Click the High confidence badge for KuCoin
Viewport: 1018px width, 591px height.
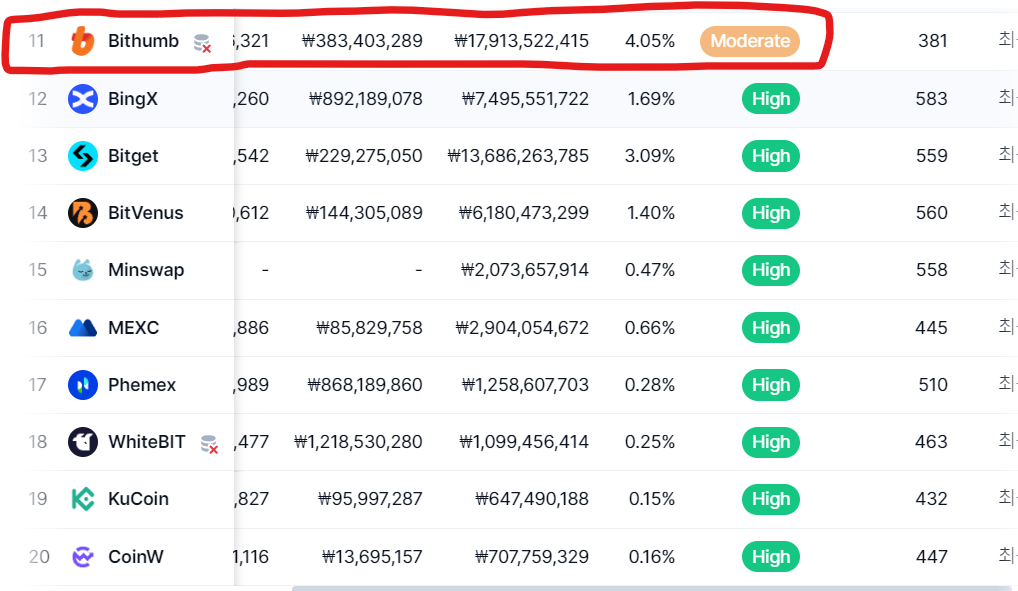(771, 499)
